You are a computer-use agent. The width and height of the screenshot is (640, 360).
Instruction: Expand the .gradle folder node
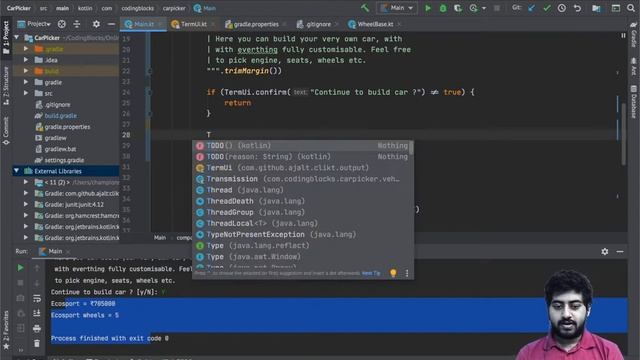click(x=26, y=49)
